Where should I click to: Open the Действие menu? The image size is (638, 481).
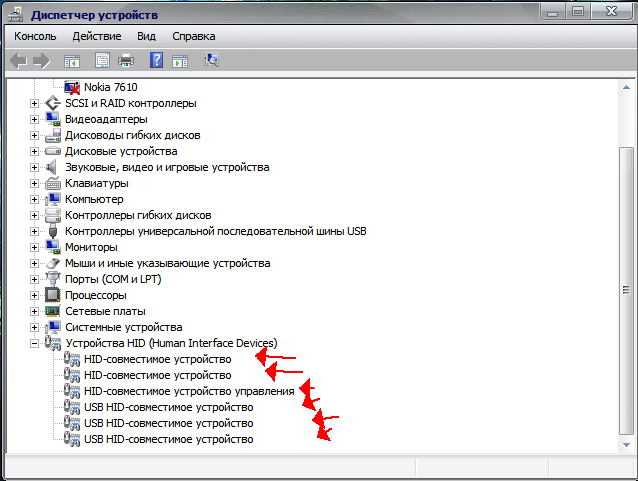pos(96,36)
